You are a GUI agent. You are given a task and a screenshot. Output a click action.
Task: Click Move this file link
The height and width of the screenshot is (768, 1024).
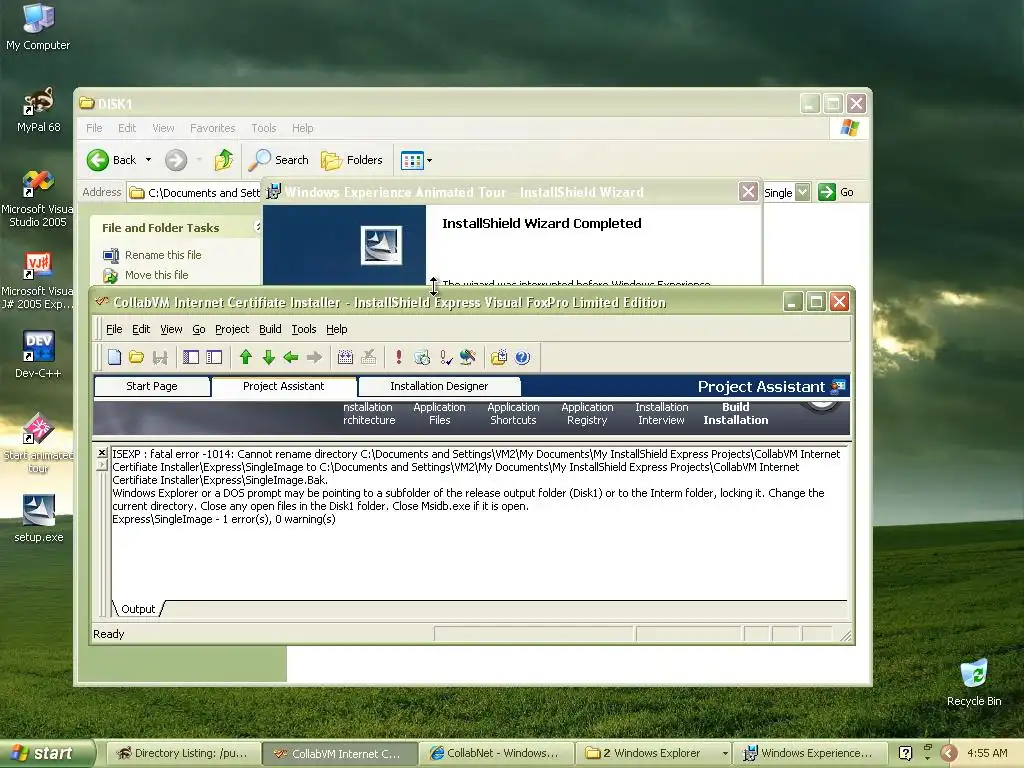pos(156,275)
